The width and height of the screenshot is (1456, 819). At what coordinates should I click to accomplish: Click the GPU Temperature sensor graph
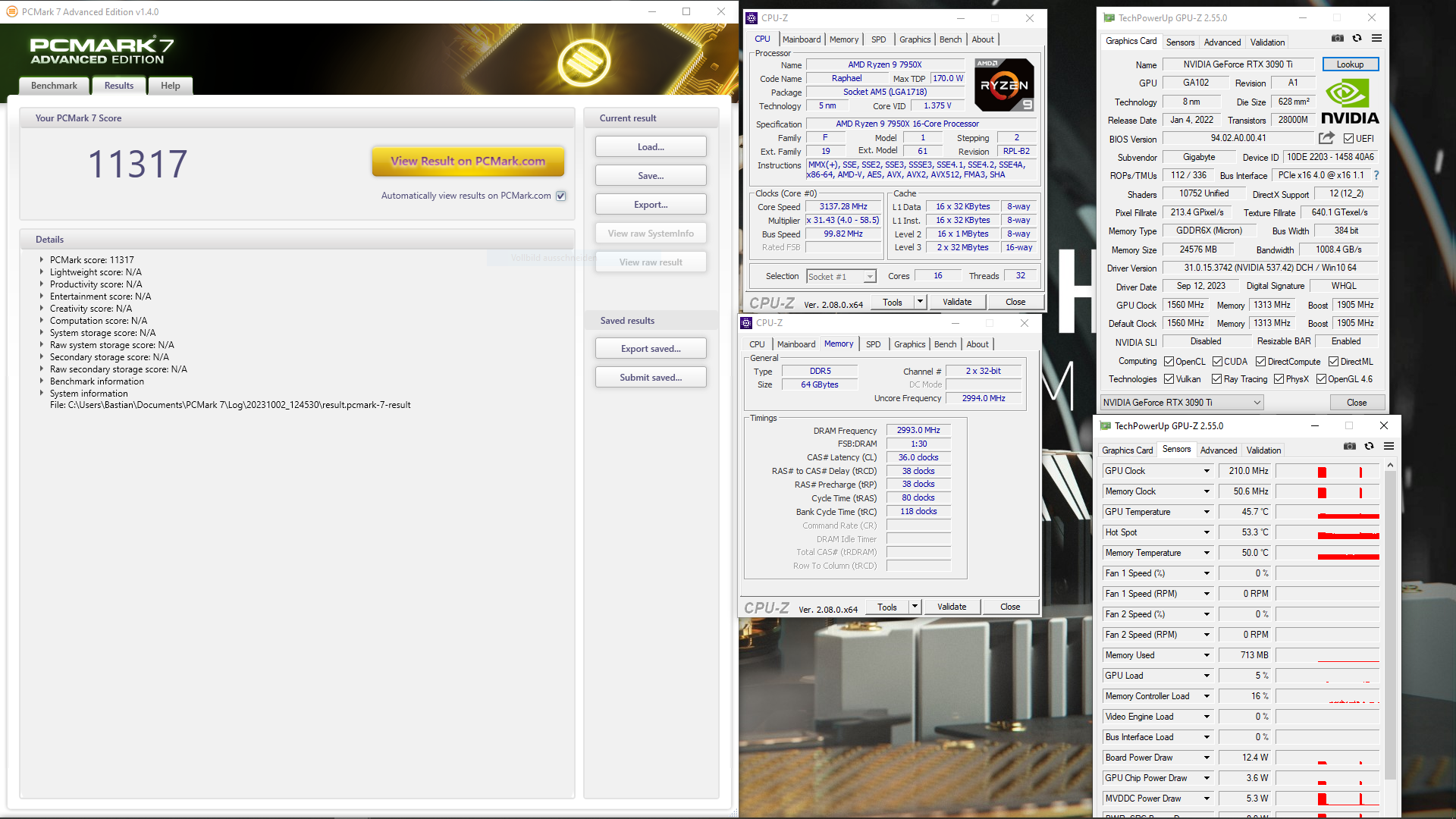(x=1327, y=512)
